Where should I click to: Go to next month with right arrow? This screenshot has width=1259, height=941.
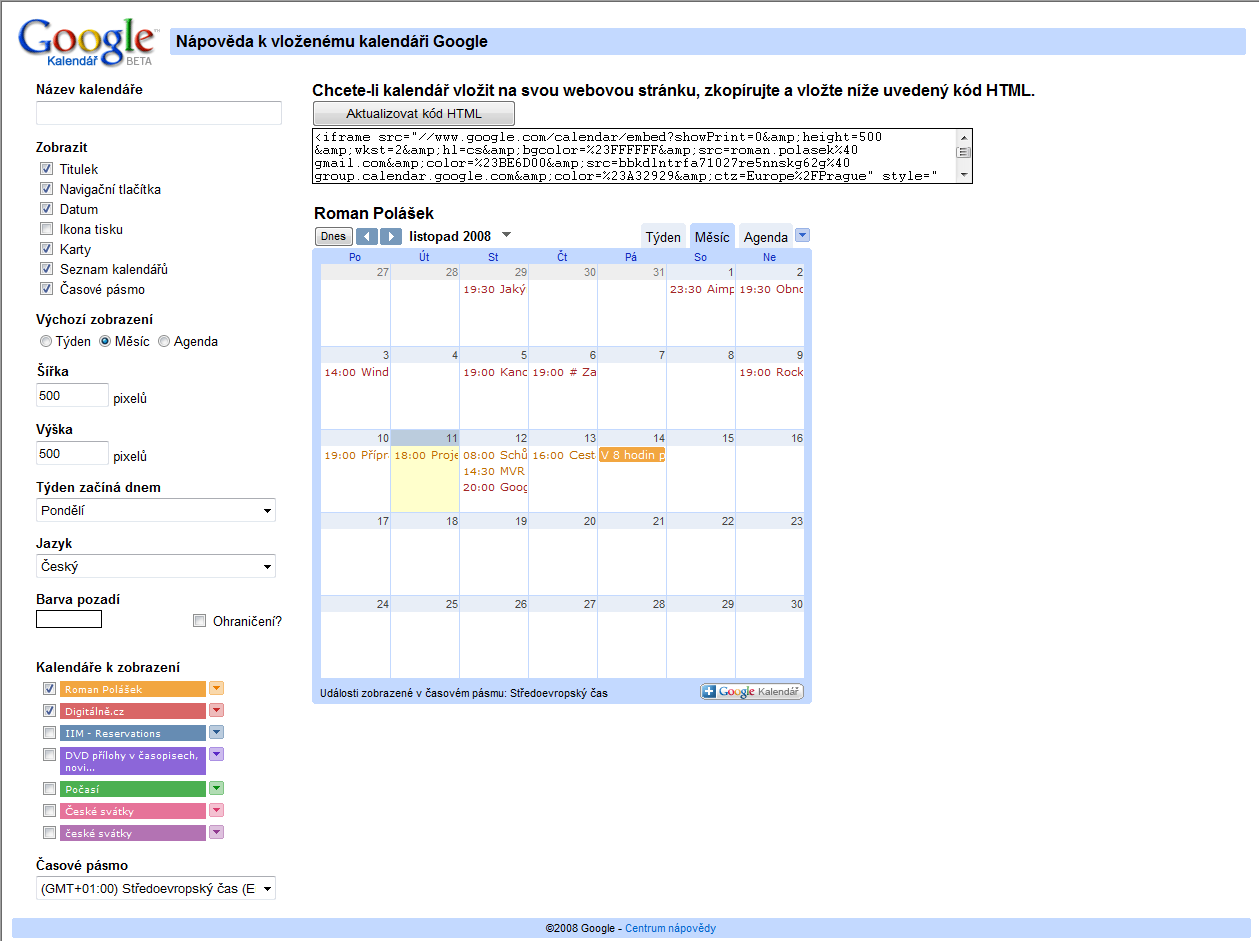tap(391, 237)
